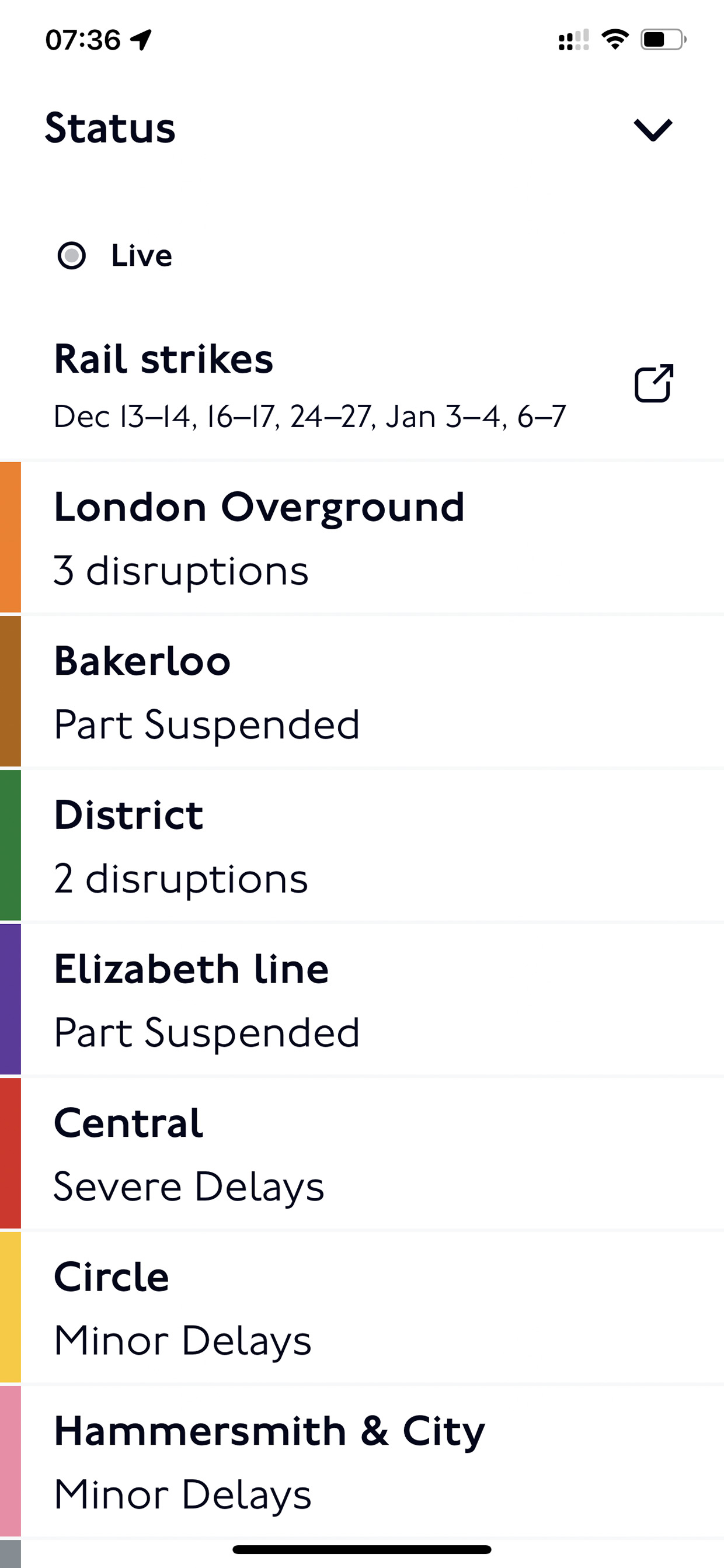
Task: Tap the red Central color bar
Action: click(x=11, y=1153)
